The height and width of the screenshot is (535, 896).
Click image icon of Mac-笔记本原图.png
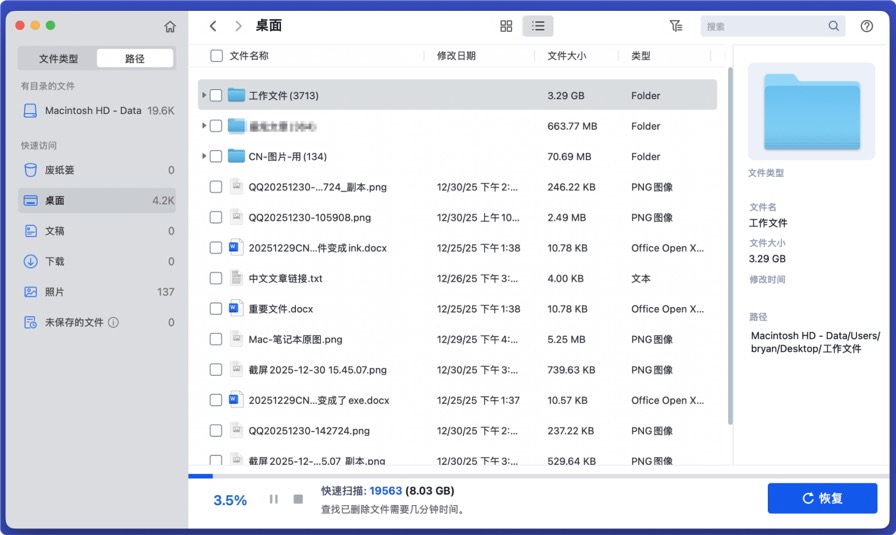[235, 338]
